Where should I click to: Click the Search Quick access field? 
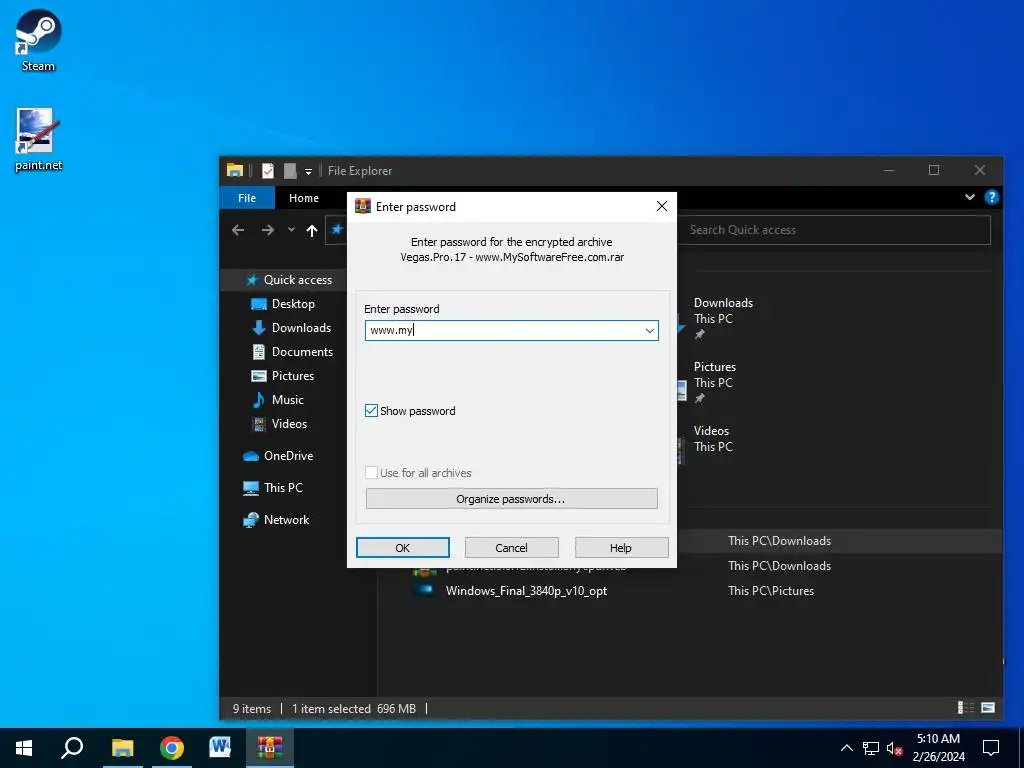[835, 230]
